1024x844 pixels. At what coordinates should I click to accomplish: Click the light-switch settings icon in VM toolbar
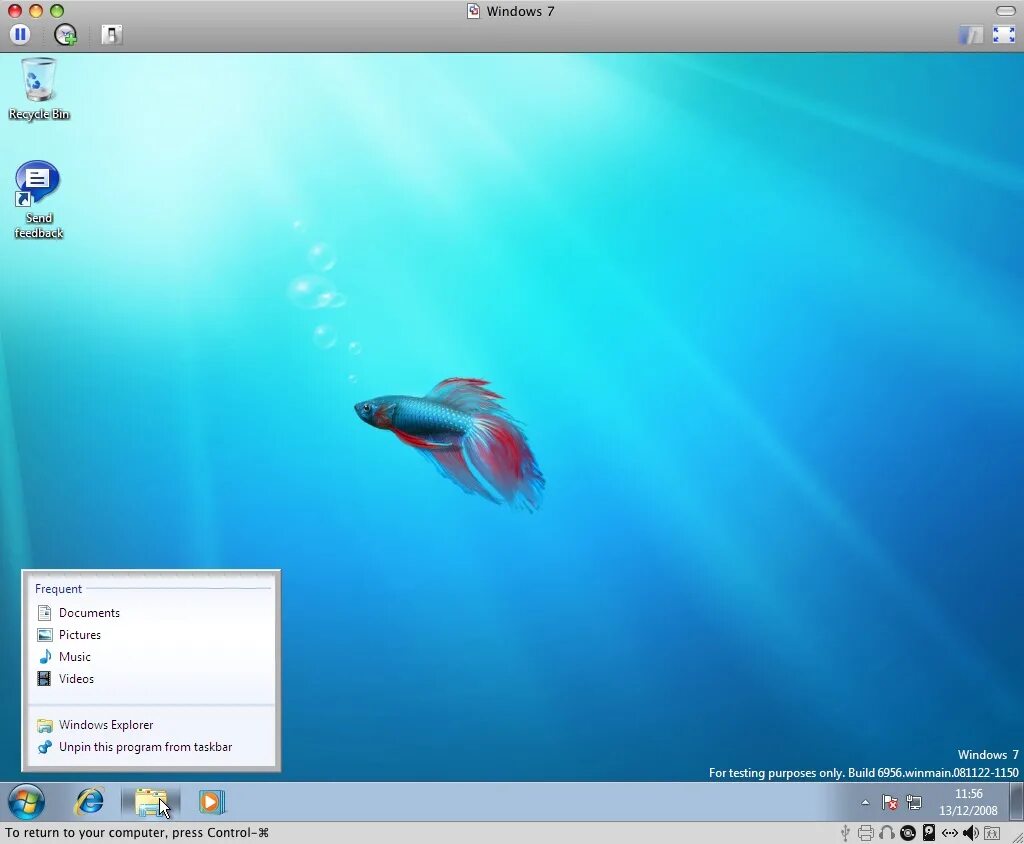click(x=112, y=35)
